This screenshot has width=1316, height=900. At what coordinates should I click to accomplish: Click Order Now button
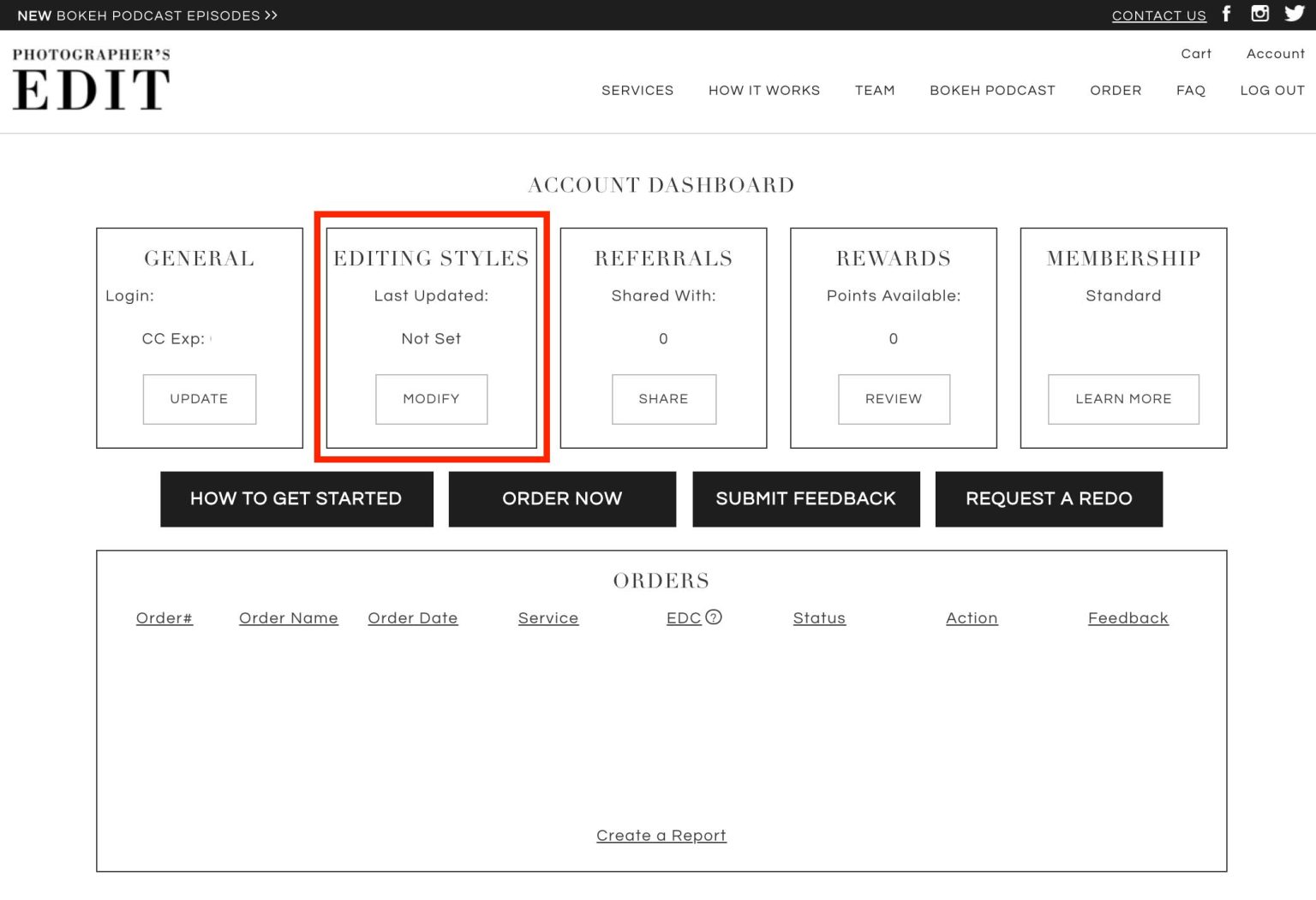pyautogui.click(x=561, y=498)
